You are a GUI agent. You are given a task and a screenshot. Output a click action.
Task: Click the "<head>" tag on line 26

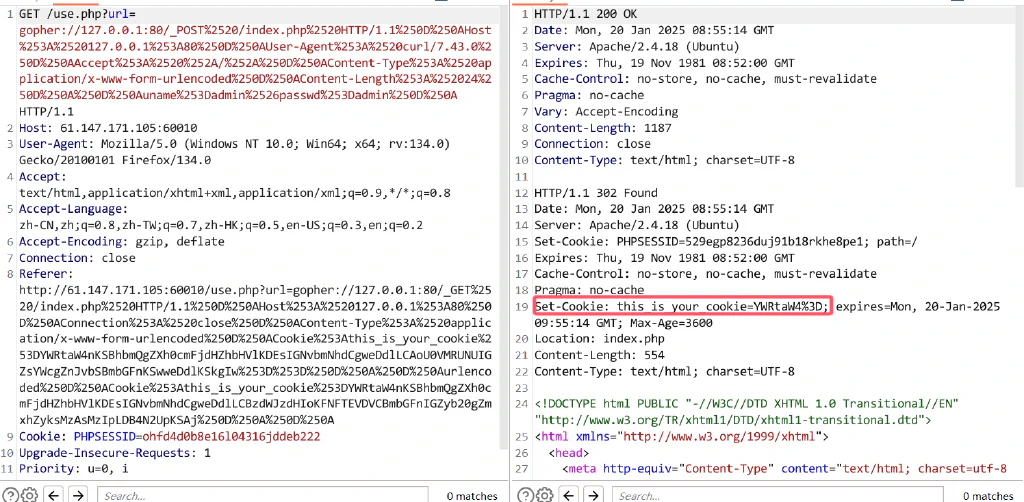(569, 453)
